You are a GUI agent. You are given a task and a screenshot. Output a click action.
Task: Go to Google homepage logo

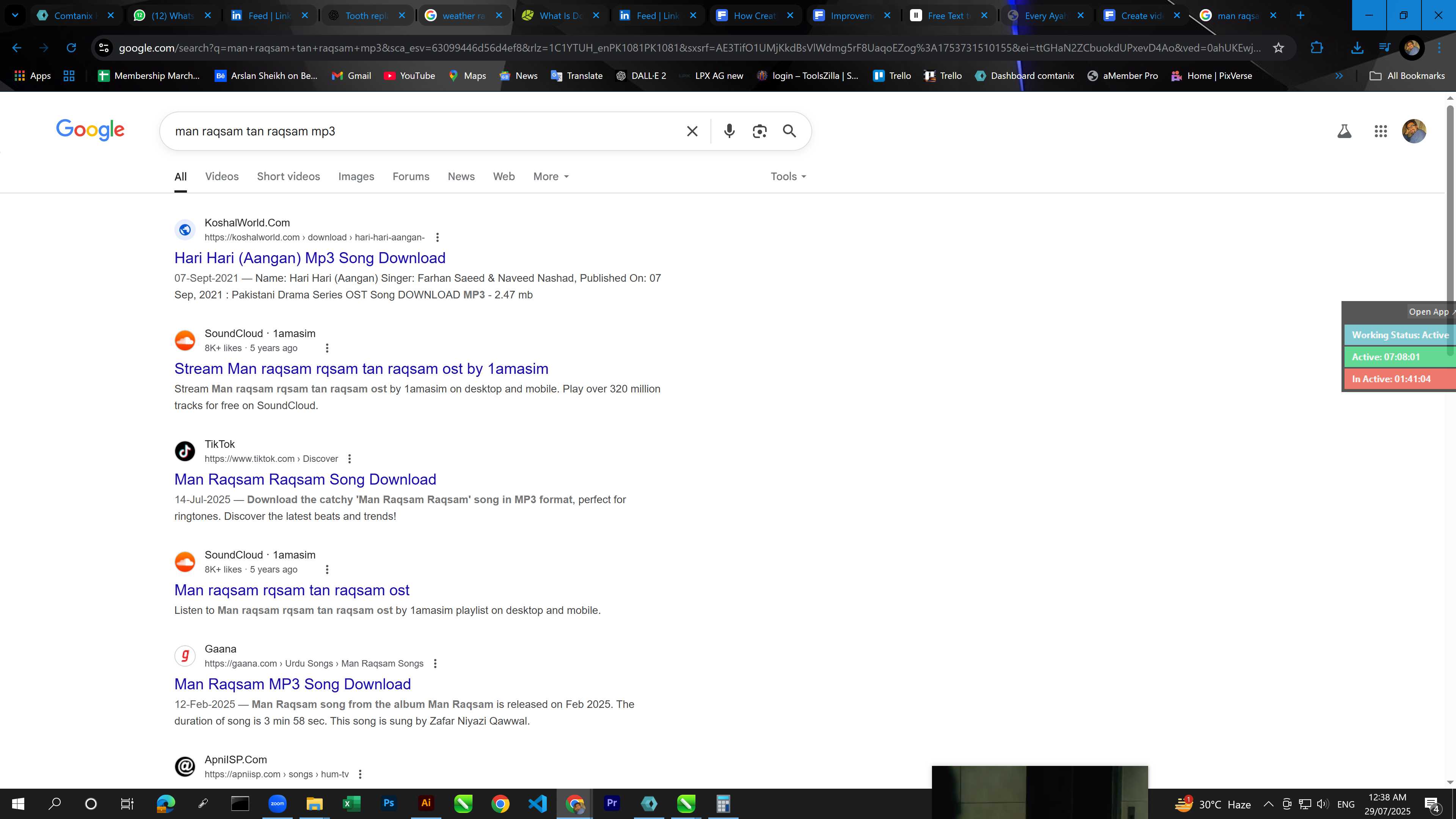[x=91, y=130]
